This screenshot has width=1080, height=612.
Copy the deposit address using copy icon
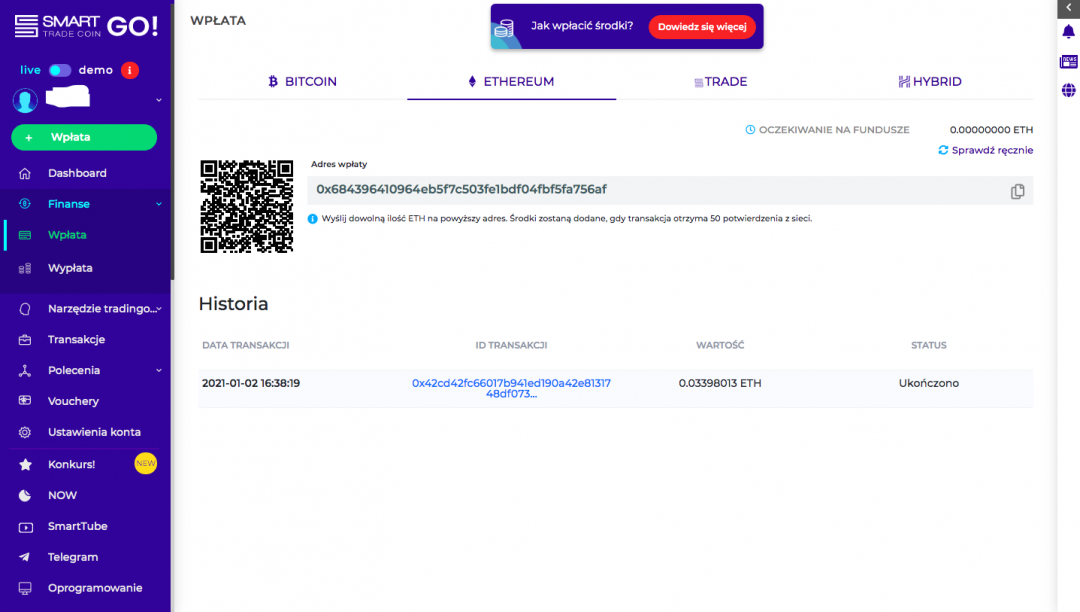tap(1017, 191)
